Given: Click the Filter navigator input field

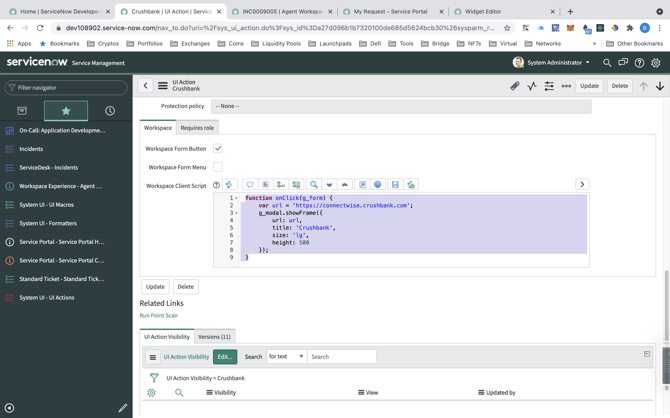Looking at the screenshot, I should [x=66, y=88].
